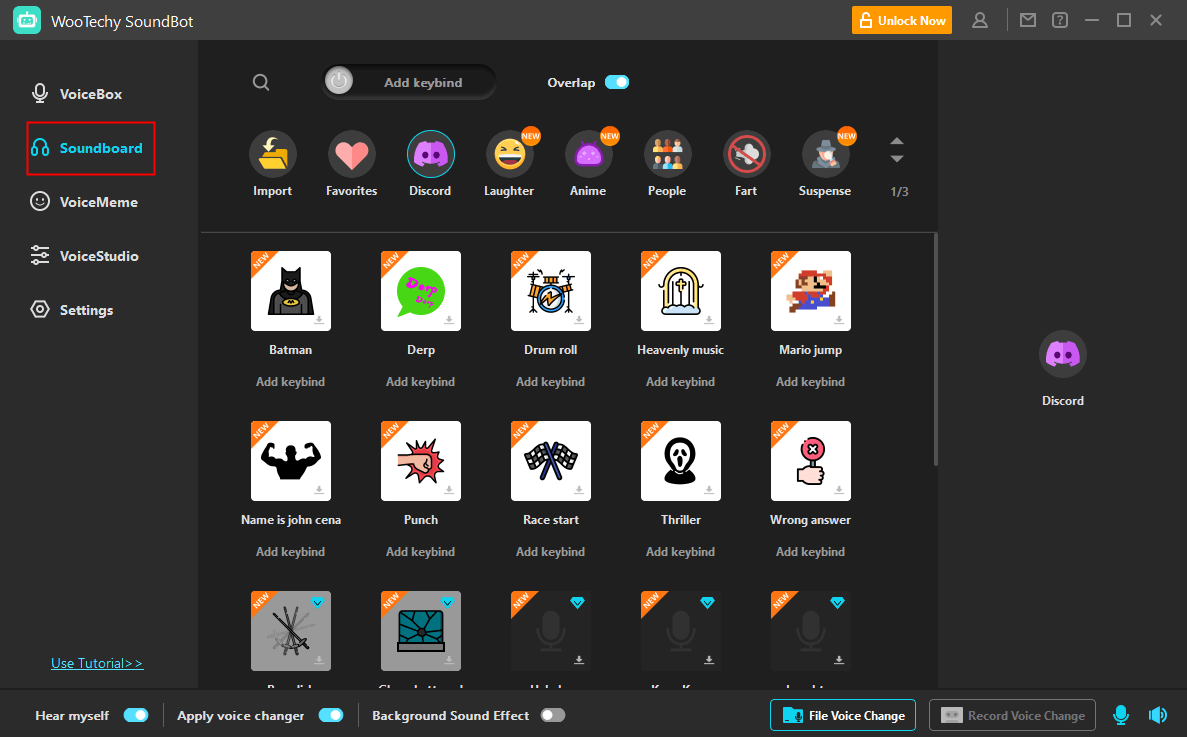This screenshot has width=1187, height=737.
Task: Select the Fart sound category
Action: pyautogui.click(x=746, y=154)
